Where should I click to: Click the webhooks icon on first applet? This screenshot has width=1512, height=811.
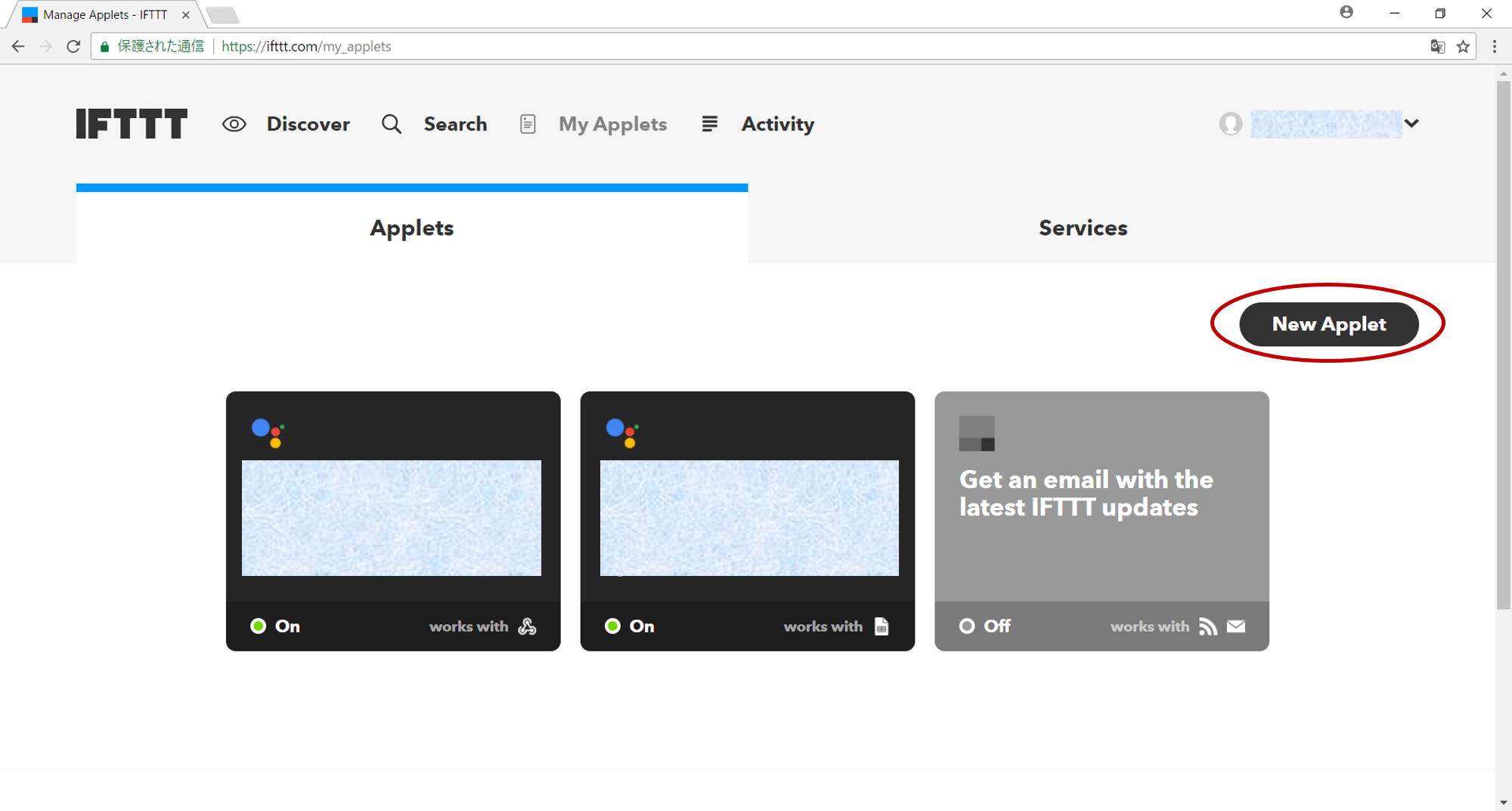coord(528,627)
